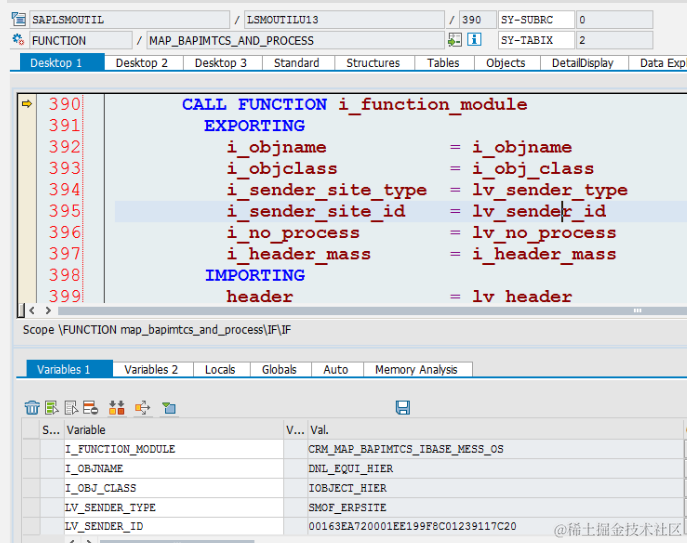687x543 pixels.
Task: Click the navigate to source icon
Action: click(x=454, y=40)
